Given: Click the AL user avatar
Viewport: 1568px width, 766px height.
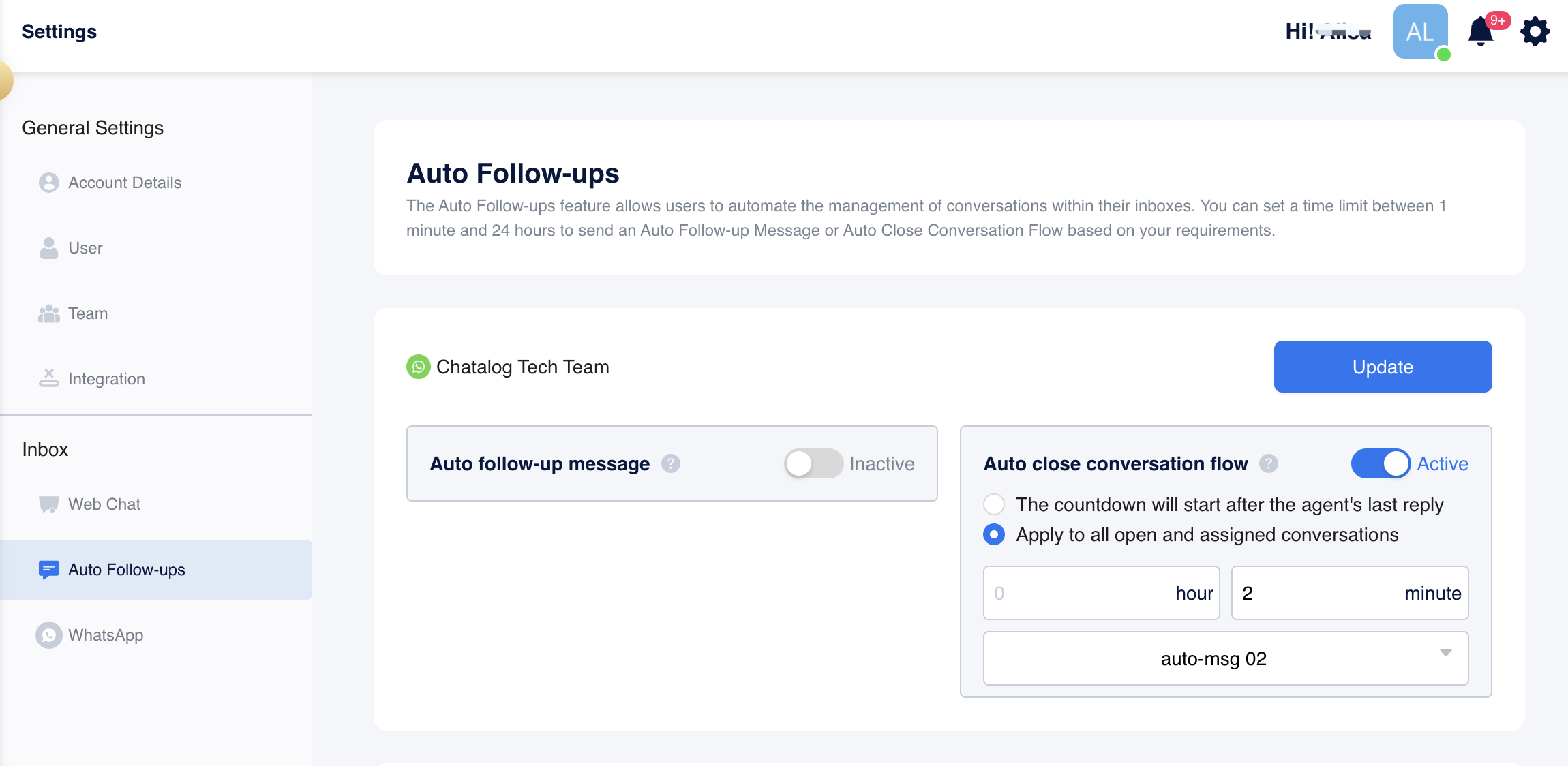Looking at the screenshot, I should click(1420, 32).
